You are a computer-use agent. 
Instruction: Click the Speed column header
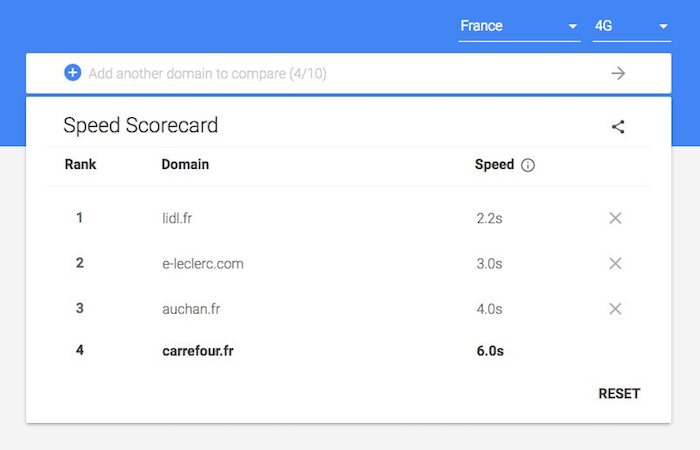pos(494,164)
